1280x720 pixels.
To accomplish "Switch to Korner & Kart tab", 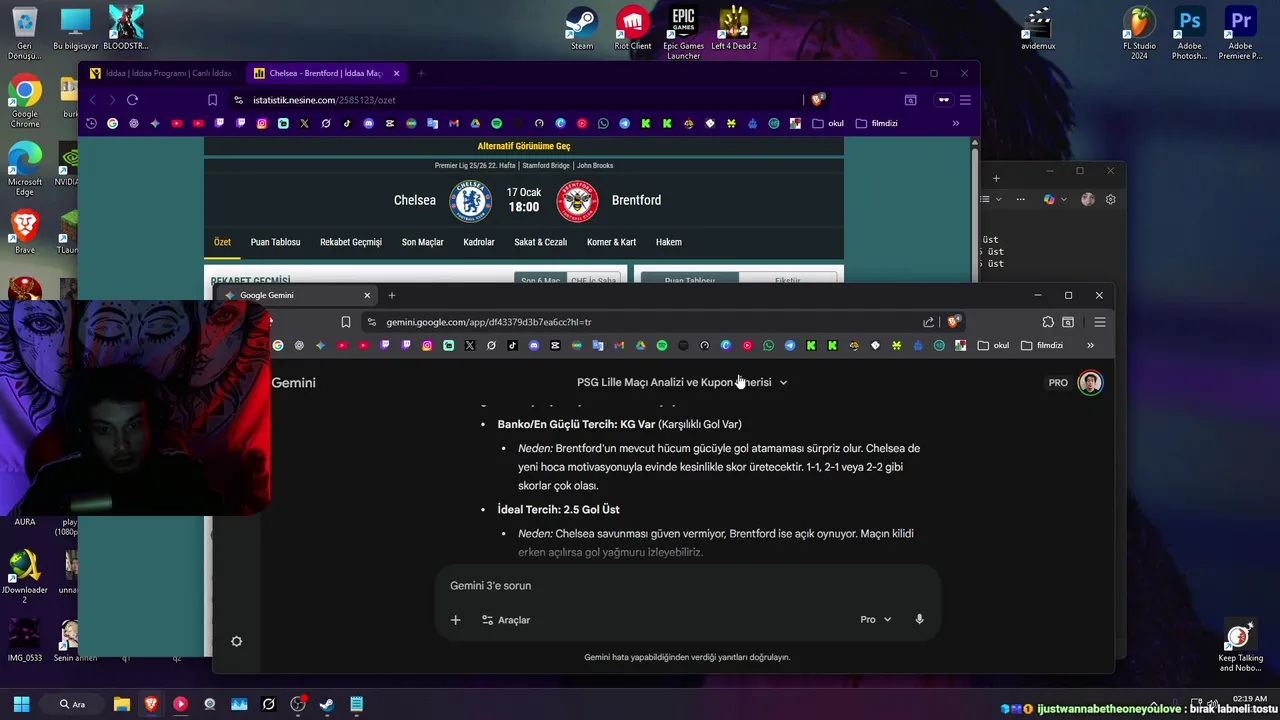I will click(x=611, y=242).
